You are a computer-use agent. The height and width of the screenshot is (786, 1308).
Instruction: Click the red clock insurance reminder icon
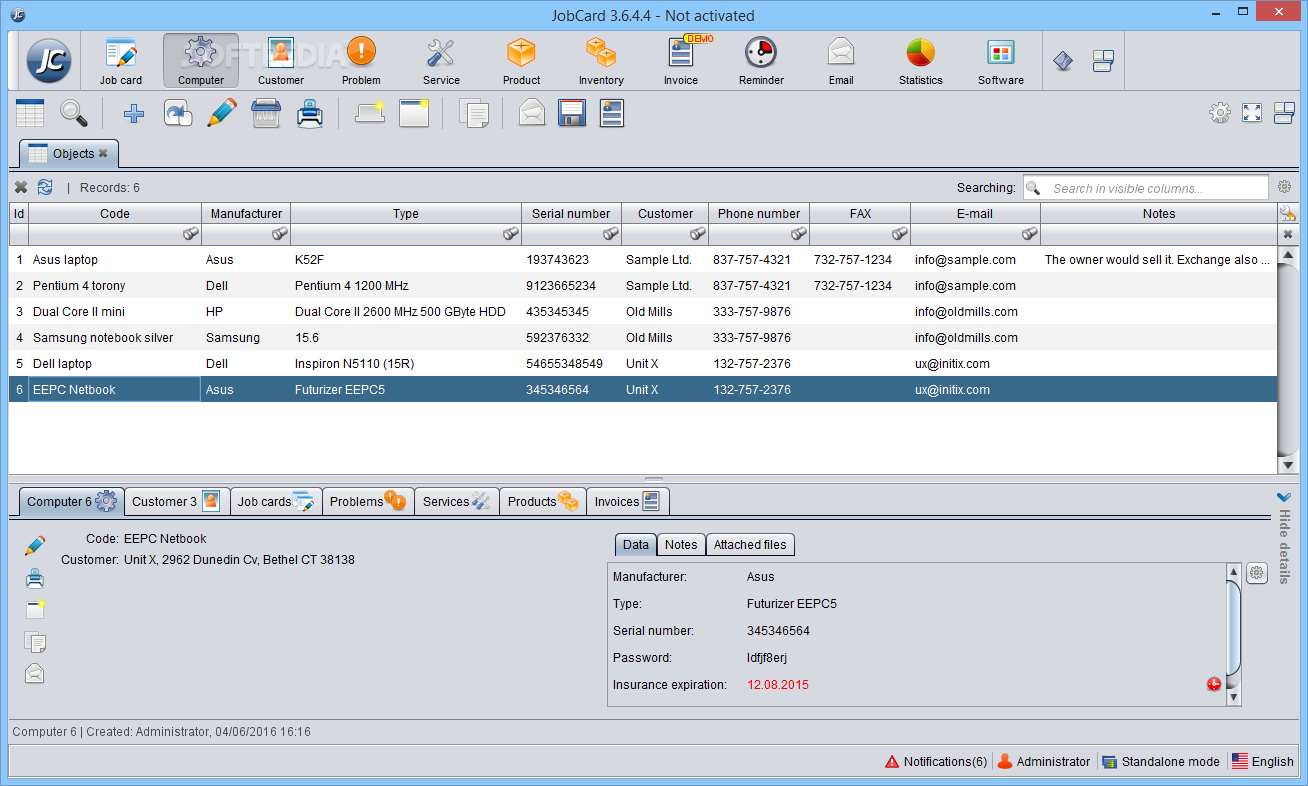(1214, 684)
